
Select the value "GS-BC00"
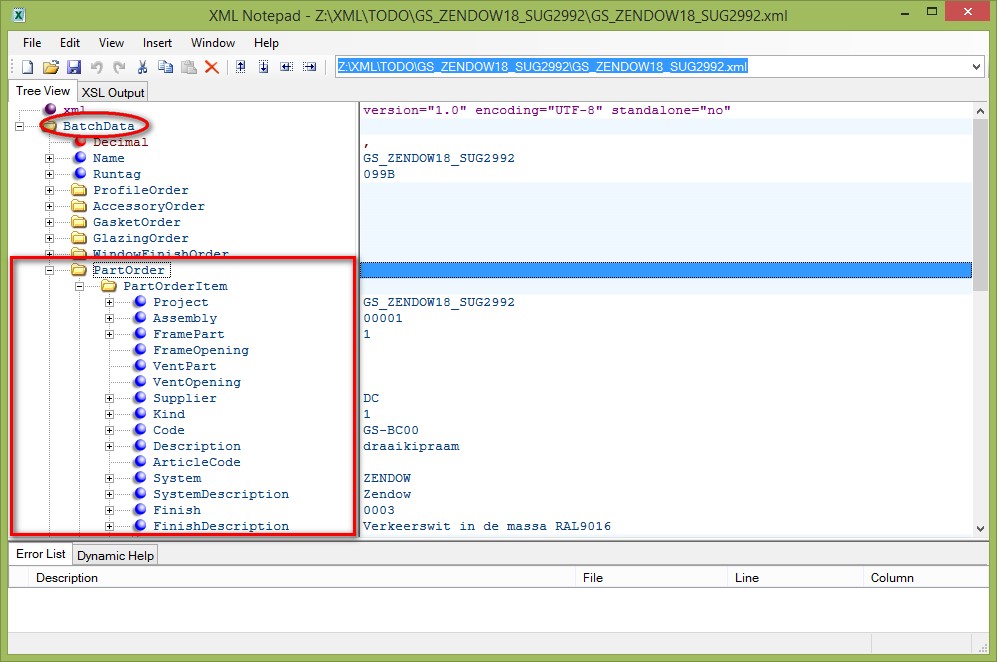(x=391, y=431)
